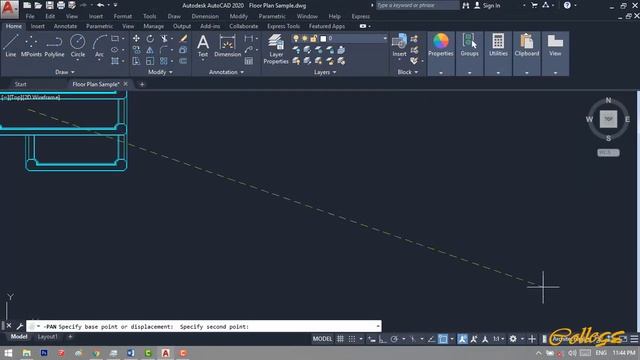This screenshot has height=360, width=640.
Task: Open workspace switching gear dropdown
Action: [x=522, y=339]
